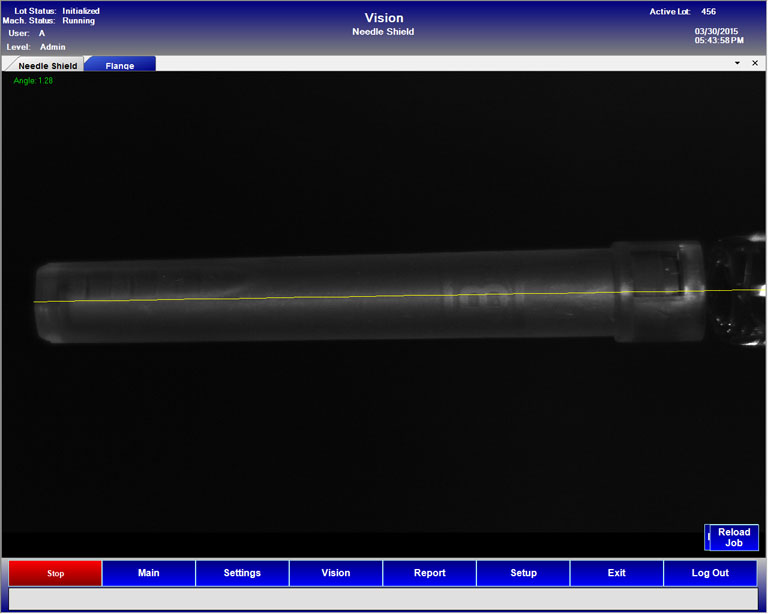768x614 pixels.
Task: Log Out of the Admin session
Action: click(710, 573)
